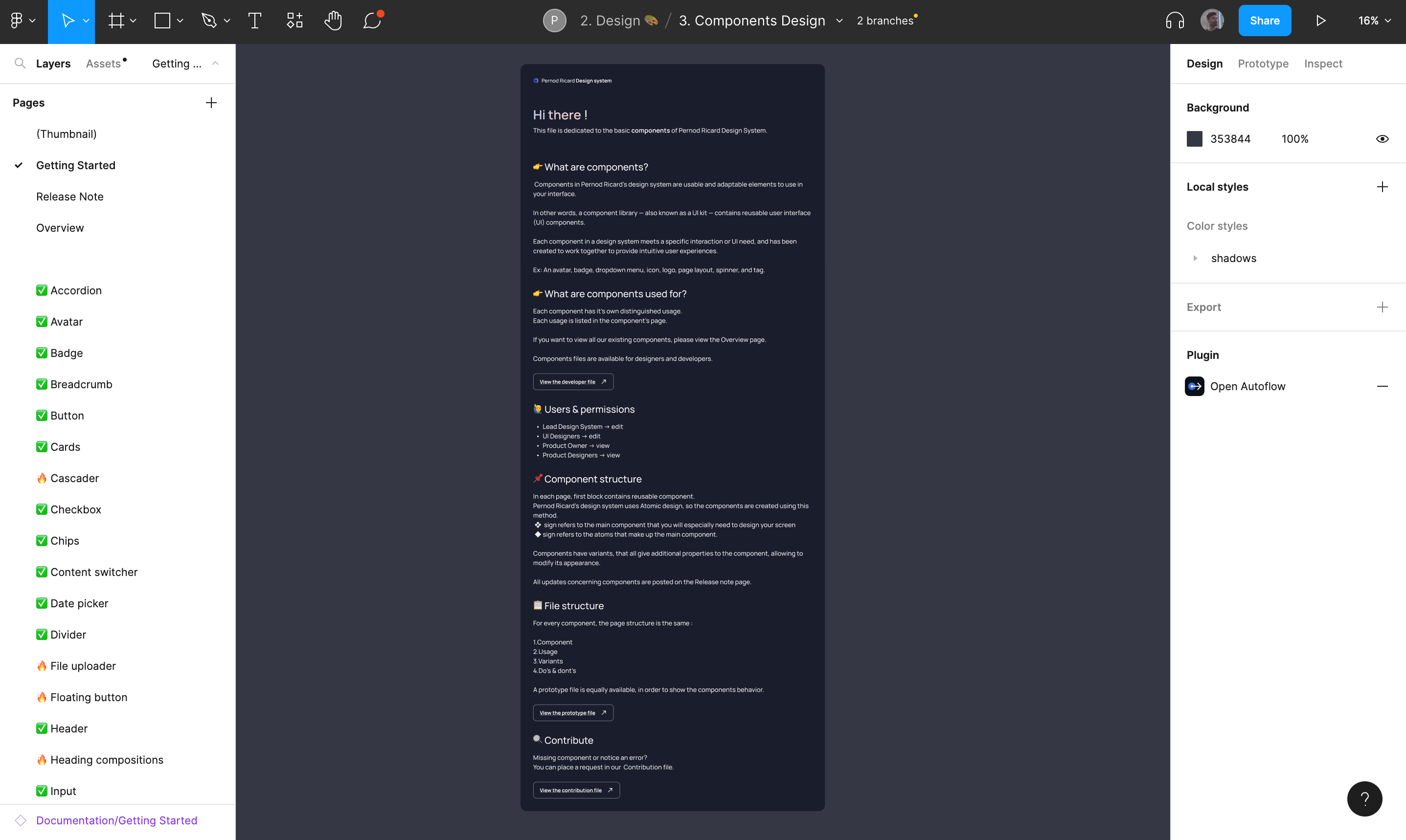Click the Share button
This screenshot has height=840, width=1406.
coord(1264,21)
